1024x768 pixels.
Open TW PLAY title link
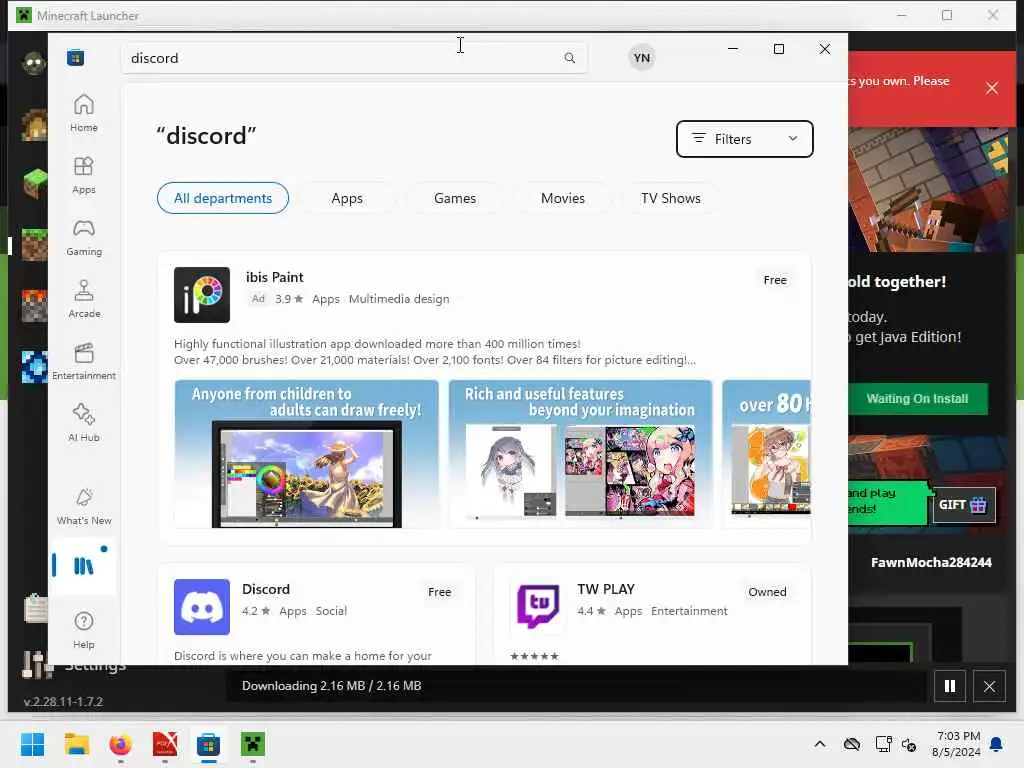pyautogui.click(x=605, y=589)
